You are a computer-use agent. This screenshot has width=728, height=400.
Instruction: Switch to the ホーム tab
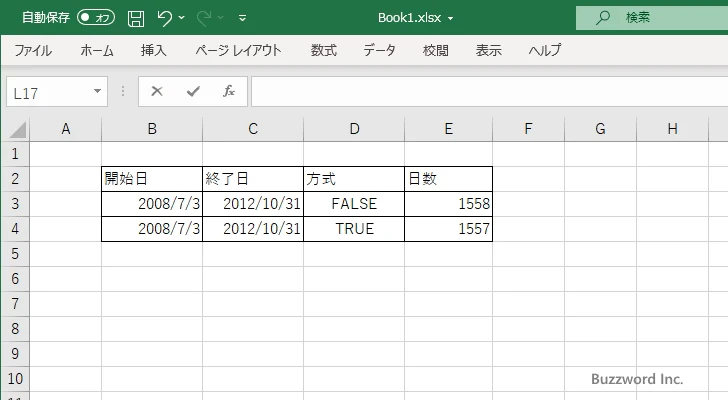97,50
